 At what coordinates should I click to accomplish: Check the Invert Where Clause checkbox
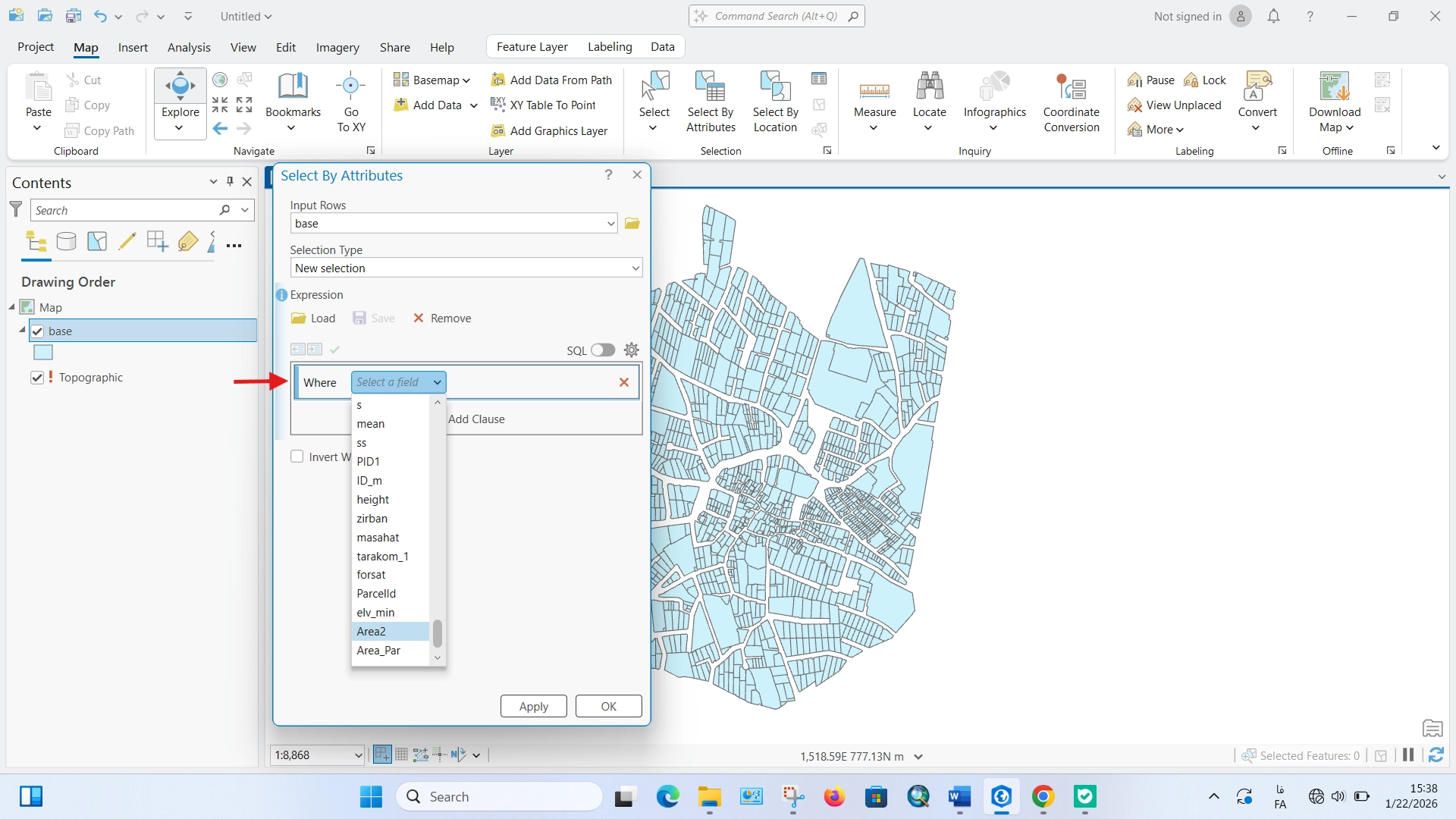pyautogui.click(x=297, y=457)
